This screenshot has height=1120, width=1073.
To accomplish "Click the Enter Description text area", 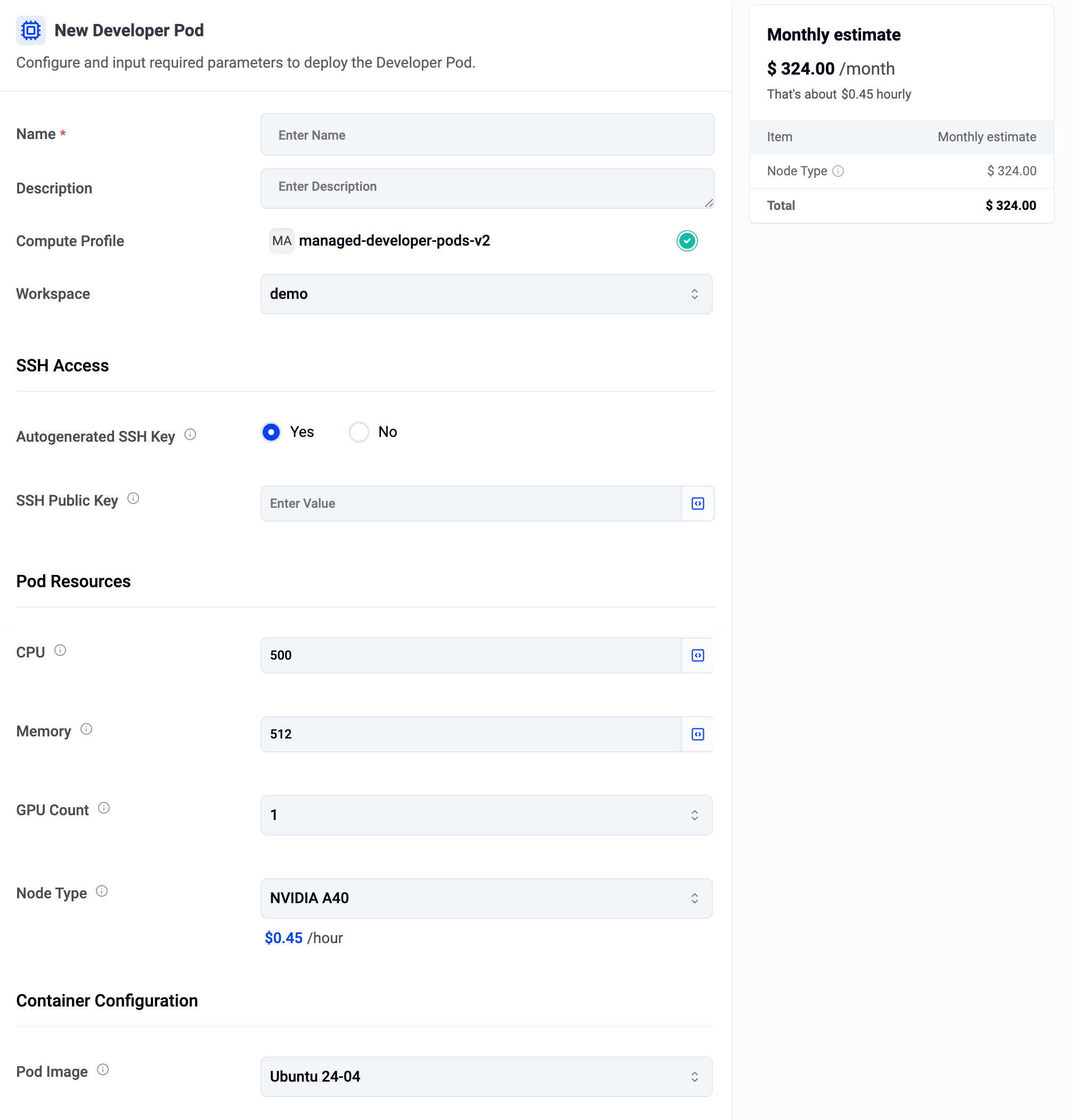I will [487, 189].
